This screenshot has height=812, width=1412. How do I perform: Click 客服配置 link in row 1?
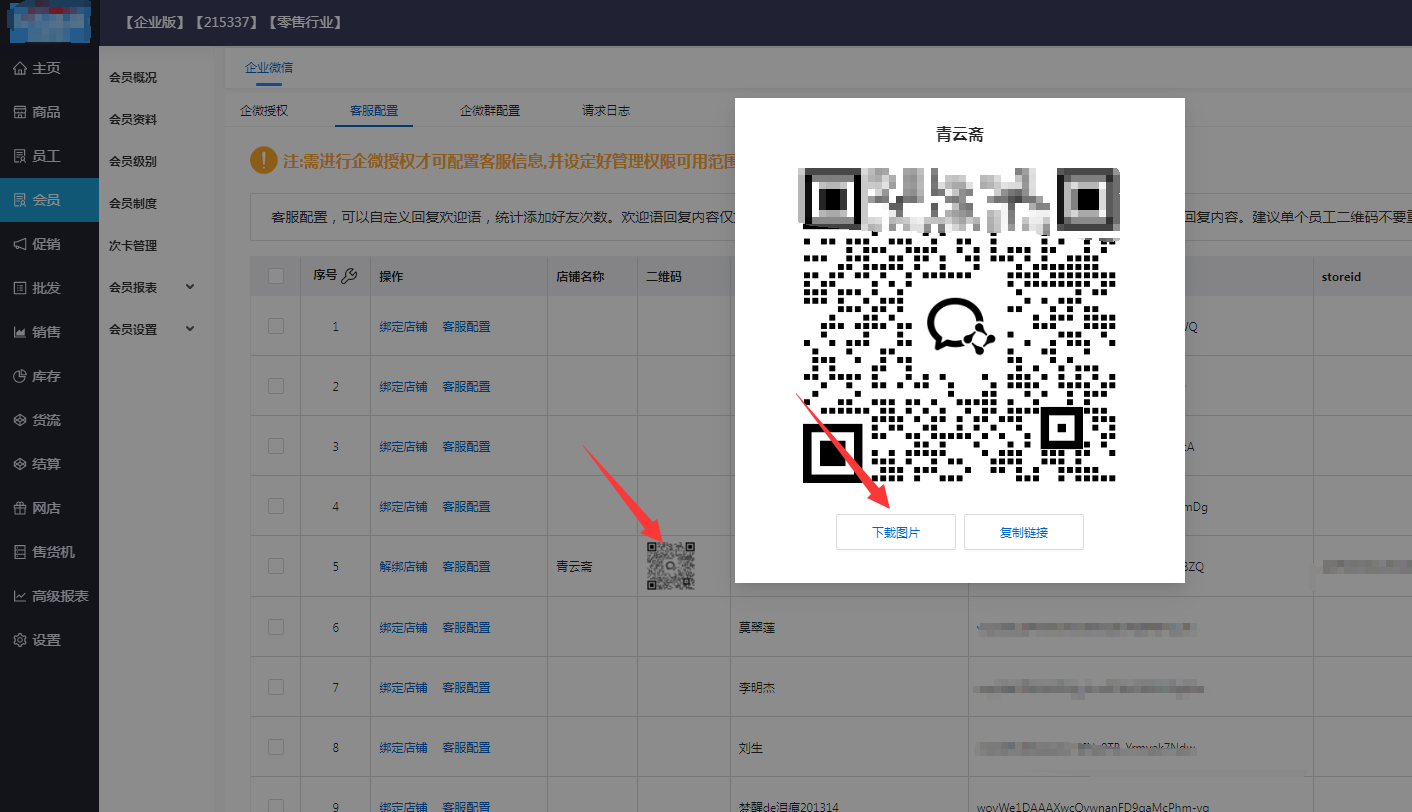pos(467,326)
